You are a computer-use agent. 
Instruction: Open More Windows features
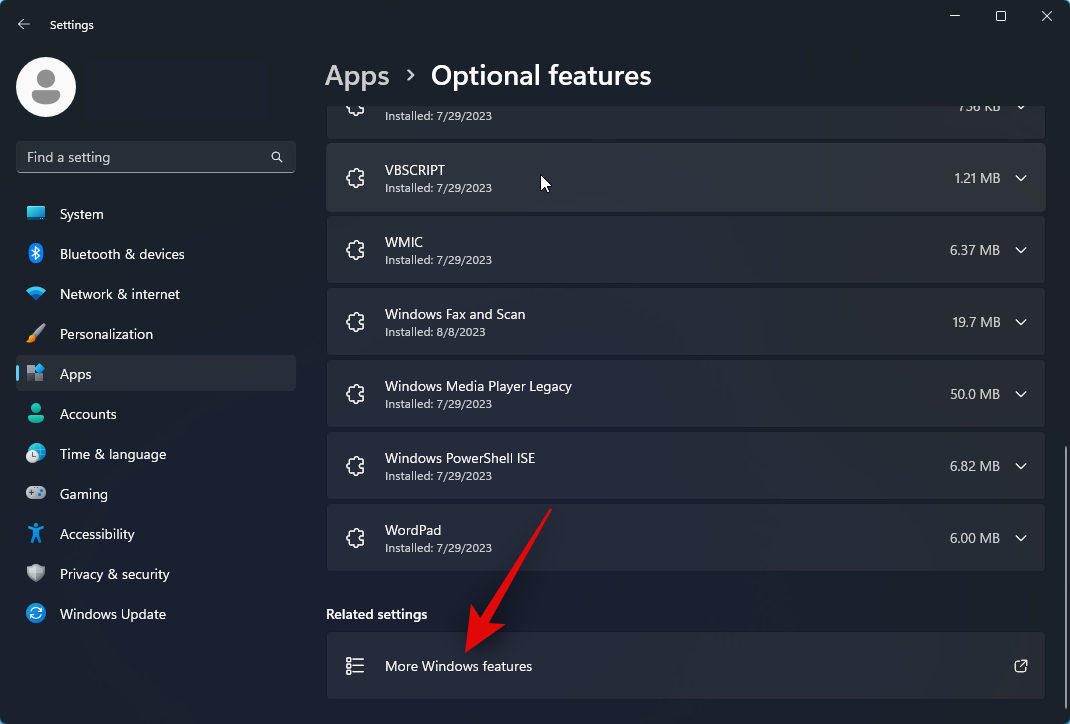coord(458,666)
